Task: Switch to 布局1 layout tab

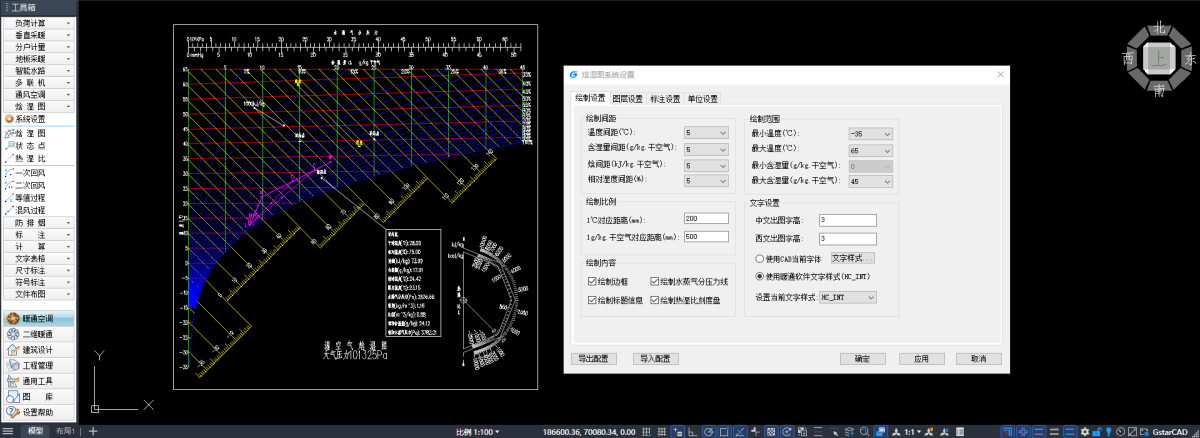Action: pos(66,431)
